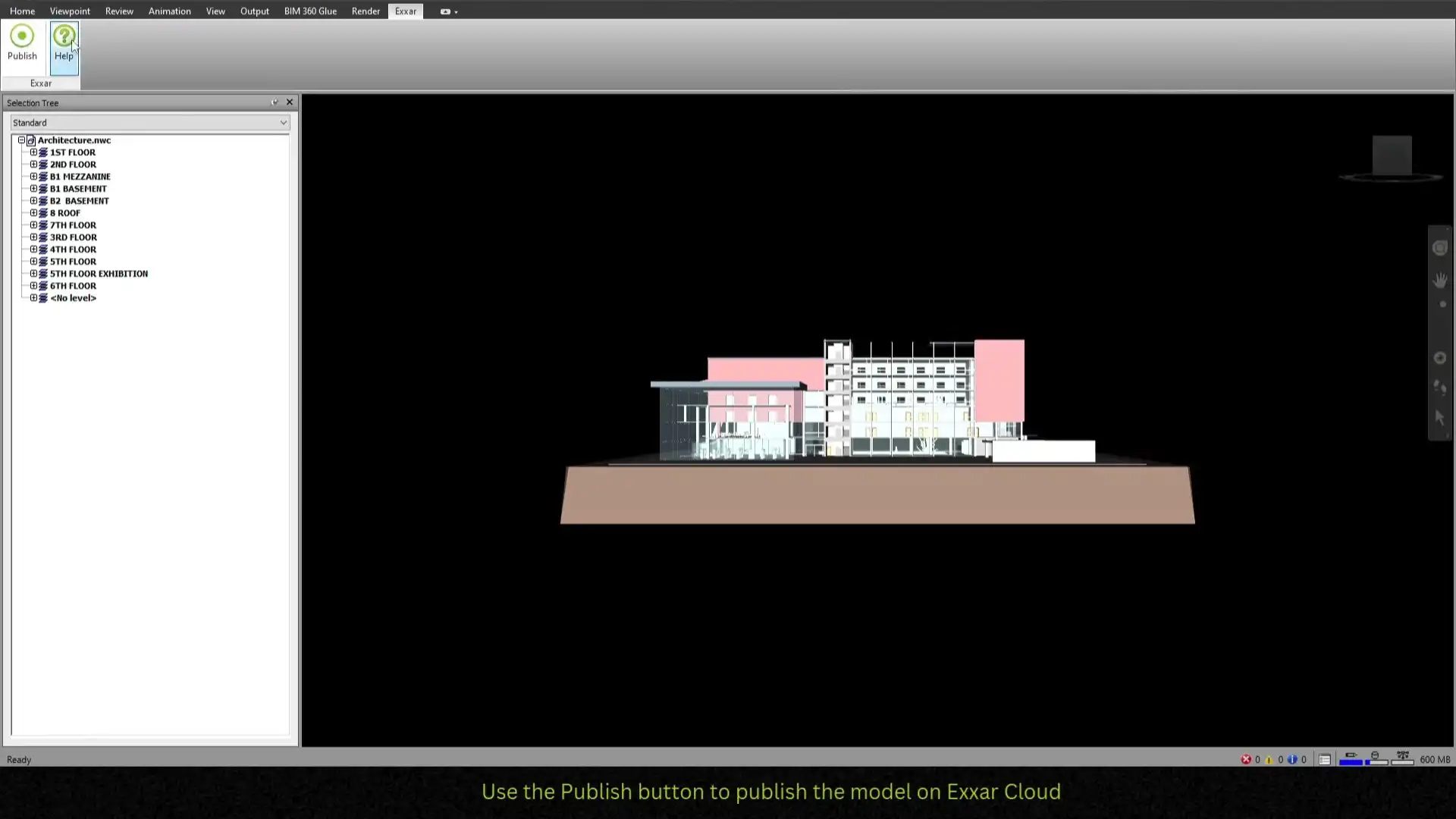Expand the 5TH FLOOR EXHIBITION node
Screen dimensions: 1456x819
pyautogui.click(x=33, y=274)
